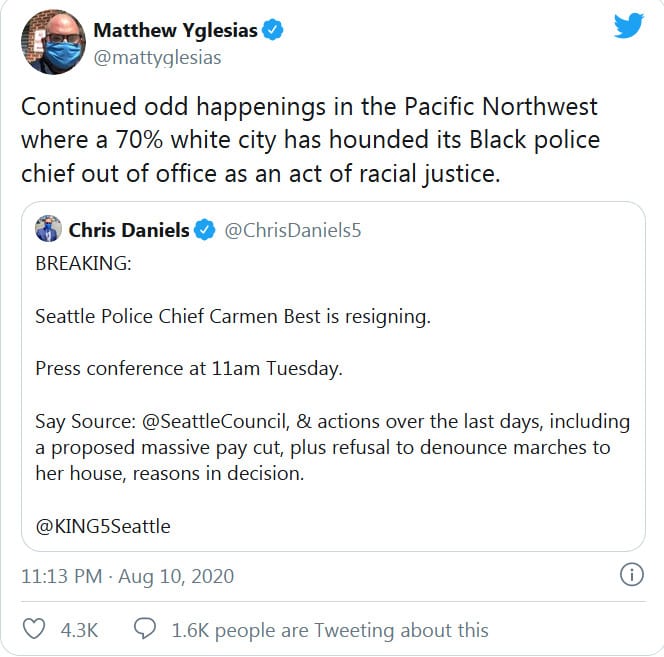Click Matthew Yglesias verified badge
The image size is (664, 657).
click(273, 30)
